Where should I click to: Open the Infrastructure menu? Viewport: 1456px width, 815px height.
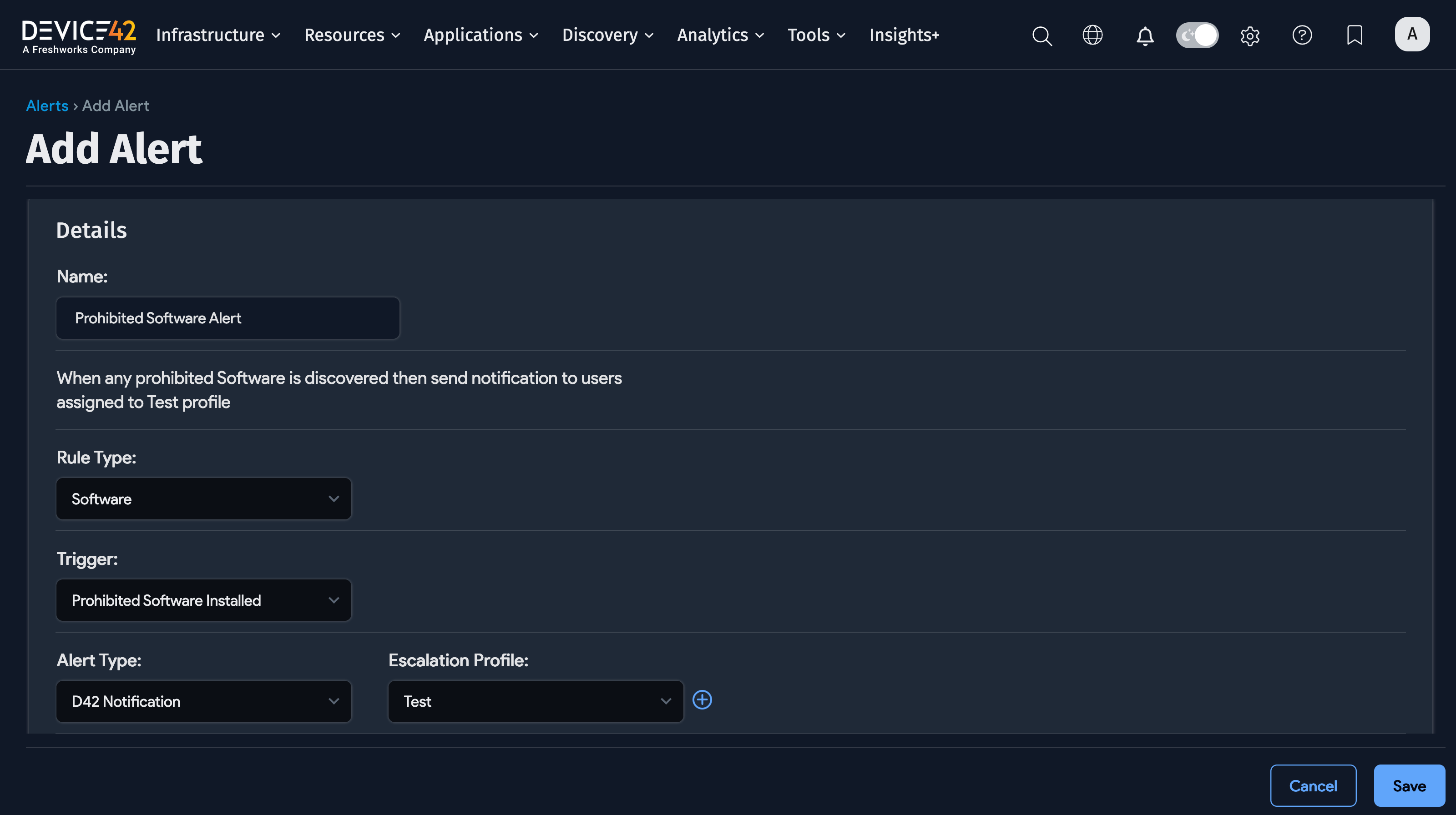click(x=217, y=35)
